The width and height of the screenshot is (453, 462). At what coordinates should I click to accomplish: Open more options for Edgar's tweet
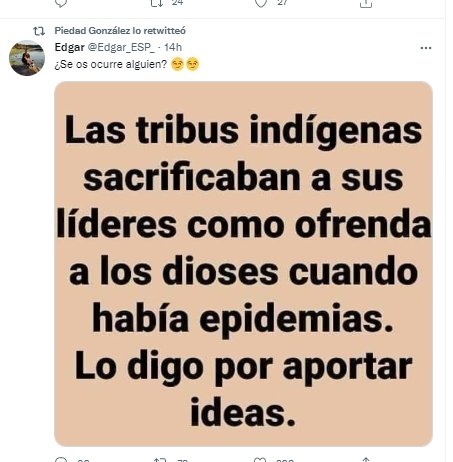click(426, 48)
